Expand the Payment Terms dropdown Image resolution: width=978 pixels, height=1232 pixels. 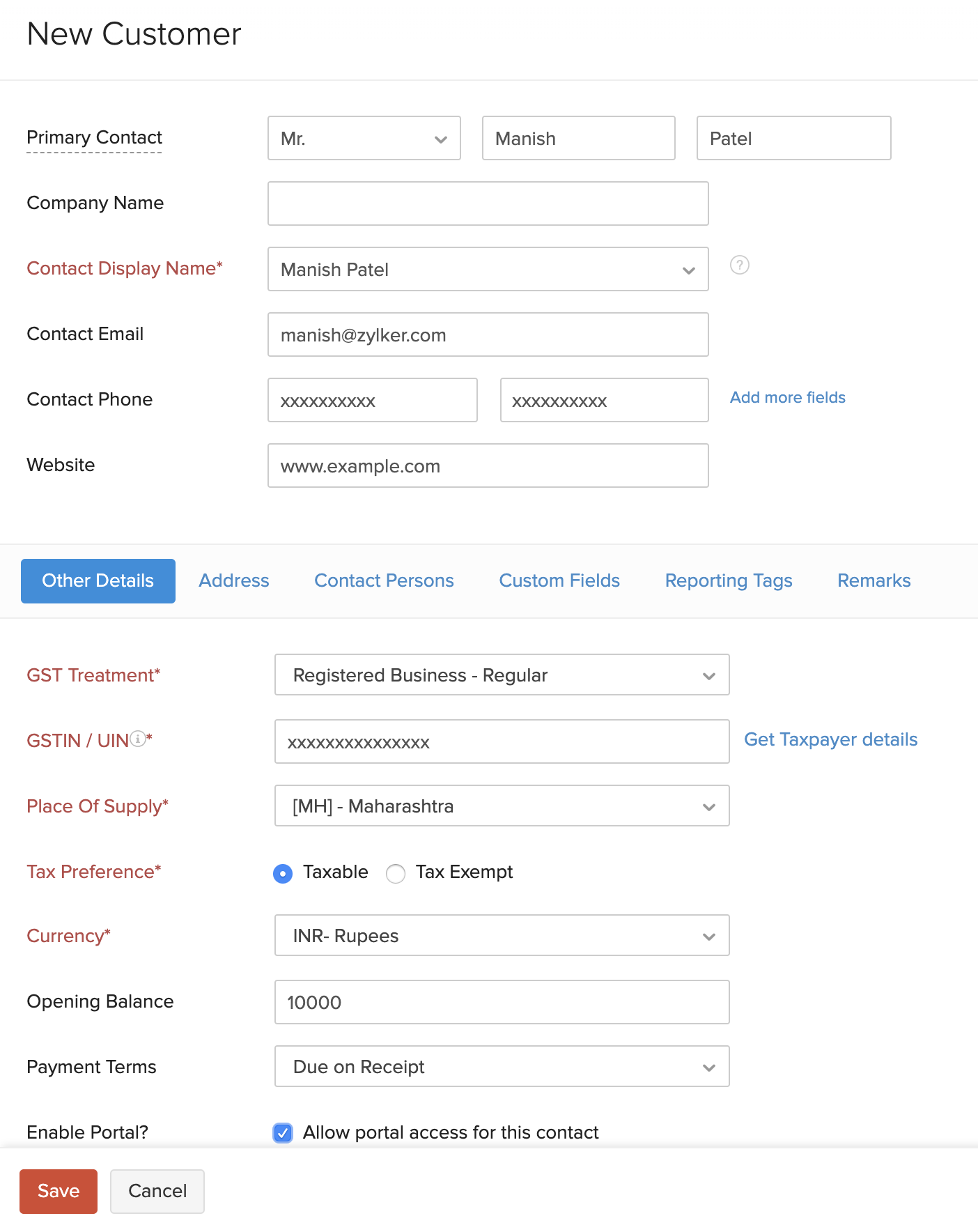coord(502,1067)
